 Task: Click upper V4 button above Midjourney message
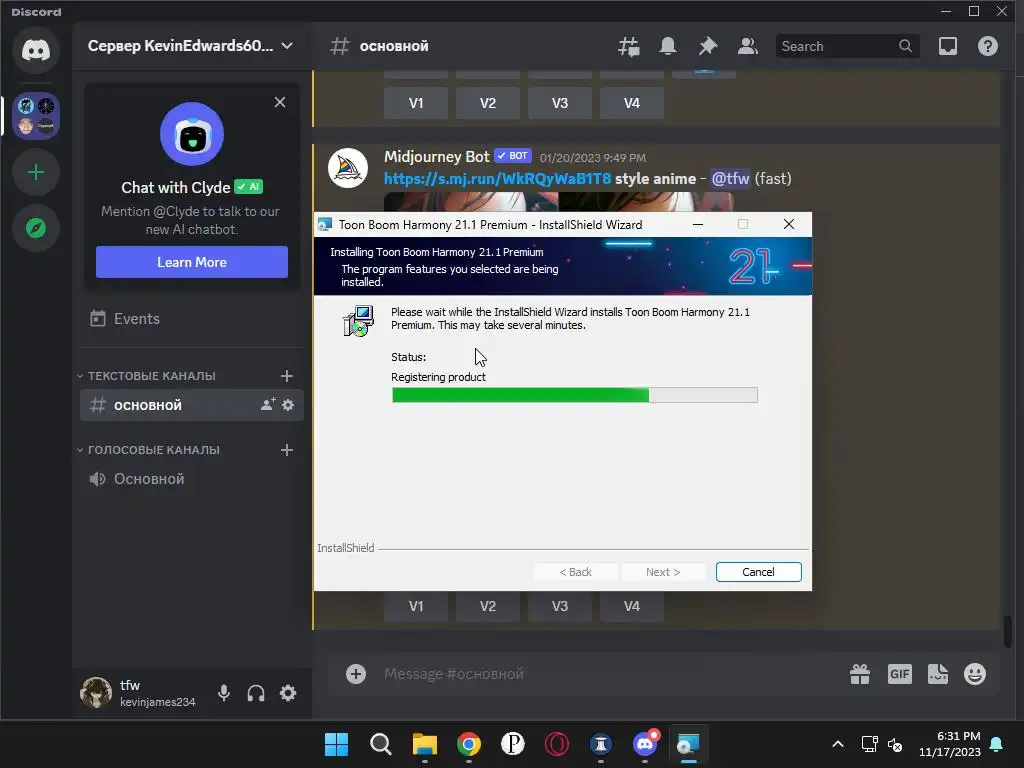click(x=632, y=103)
